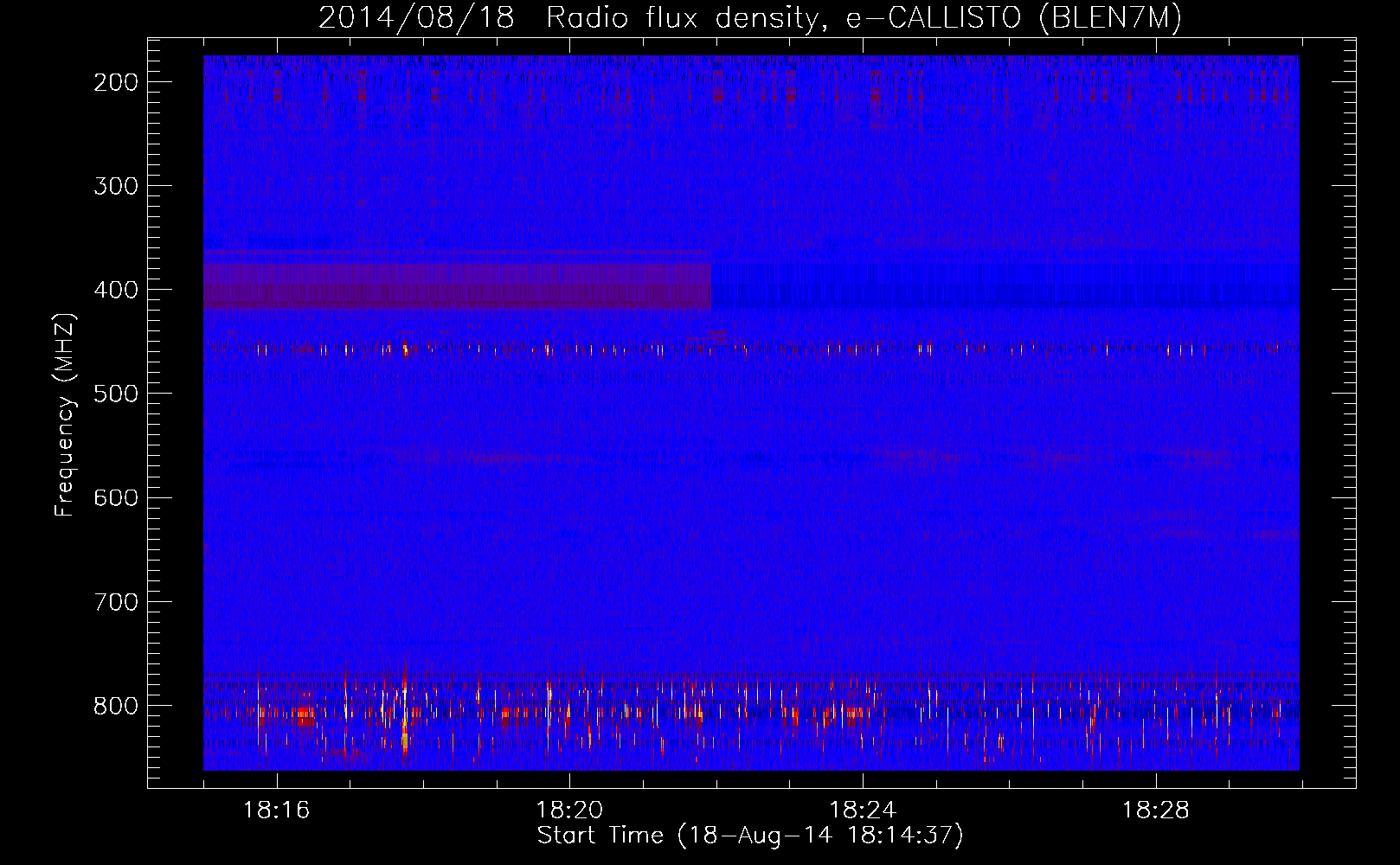The image size is (1400, 865).
Task: Click the dark purple band near 400 MHz
Action: pos(457,285)
